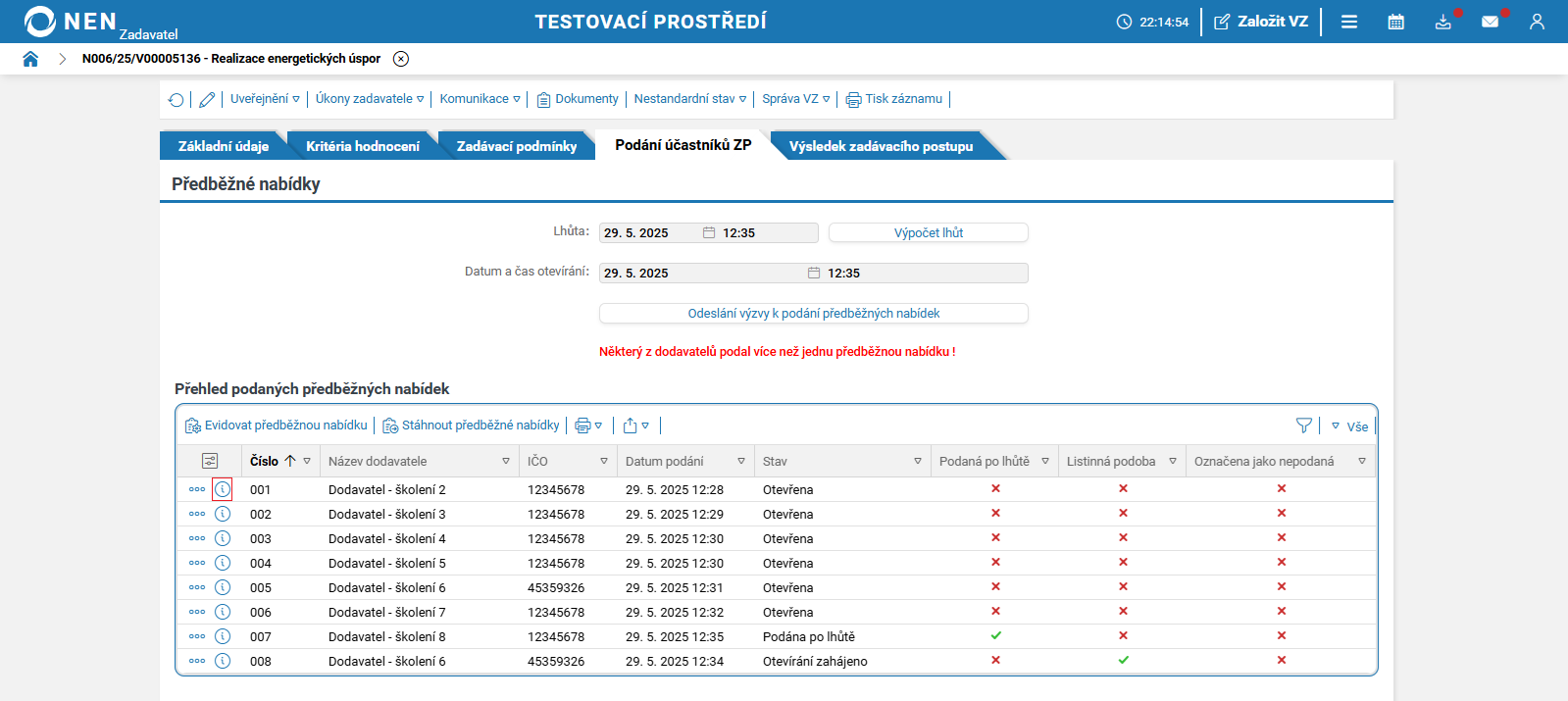1568x701 pixels.
Task: Click Evidovat předběžnou nabídku
Action: pos(277,426)
